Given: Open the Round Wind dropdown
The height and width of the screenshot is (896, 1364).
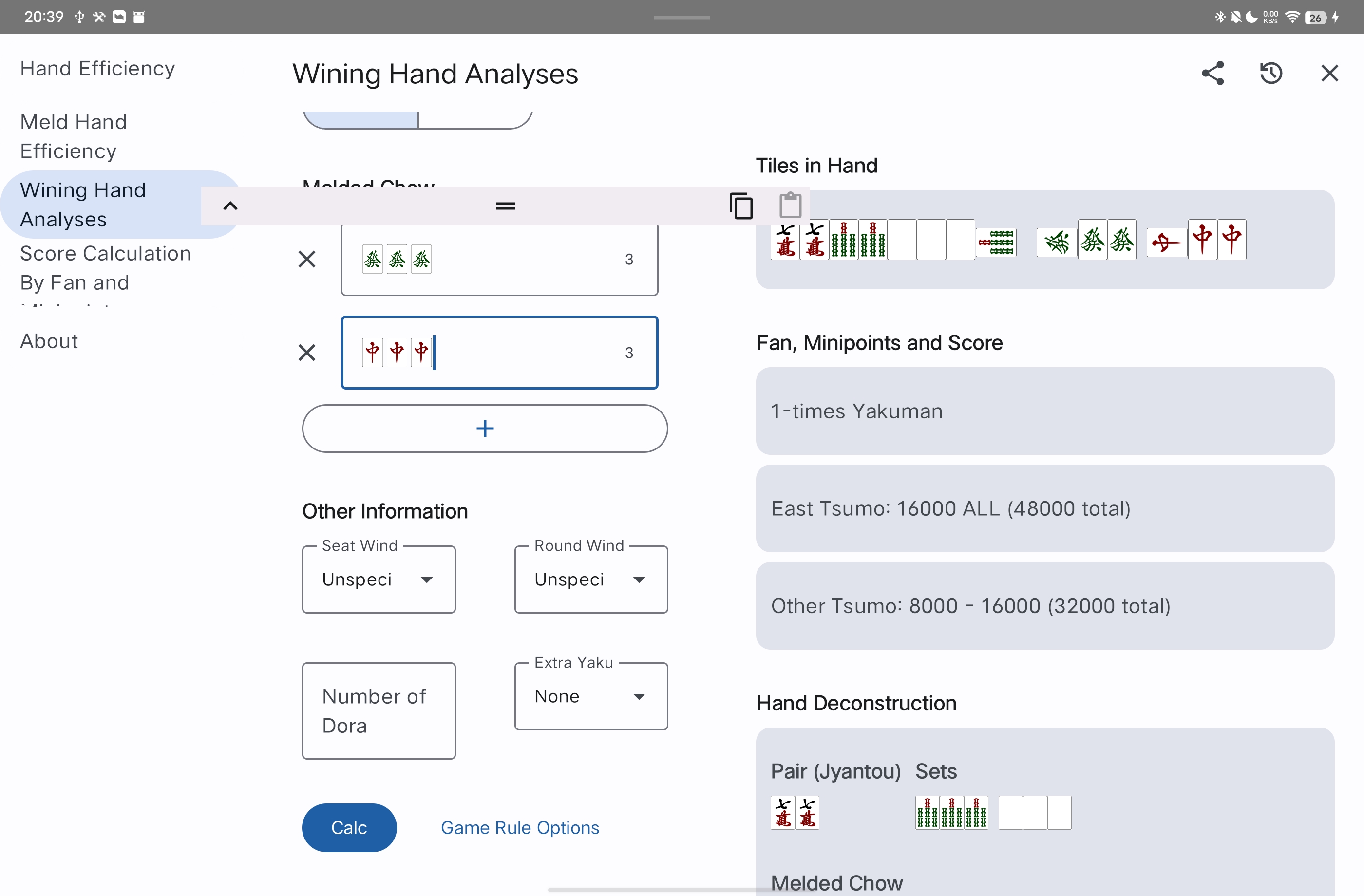Looking at the screenshot, I should coord(590,579).
